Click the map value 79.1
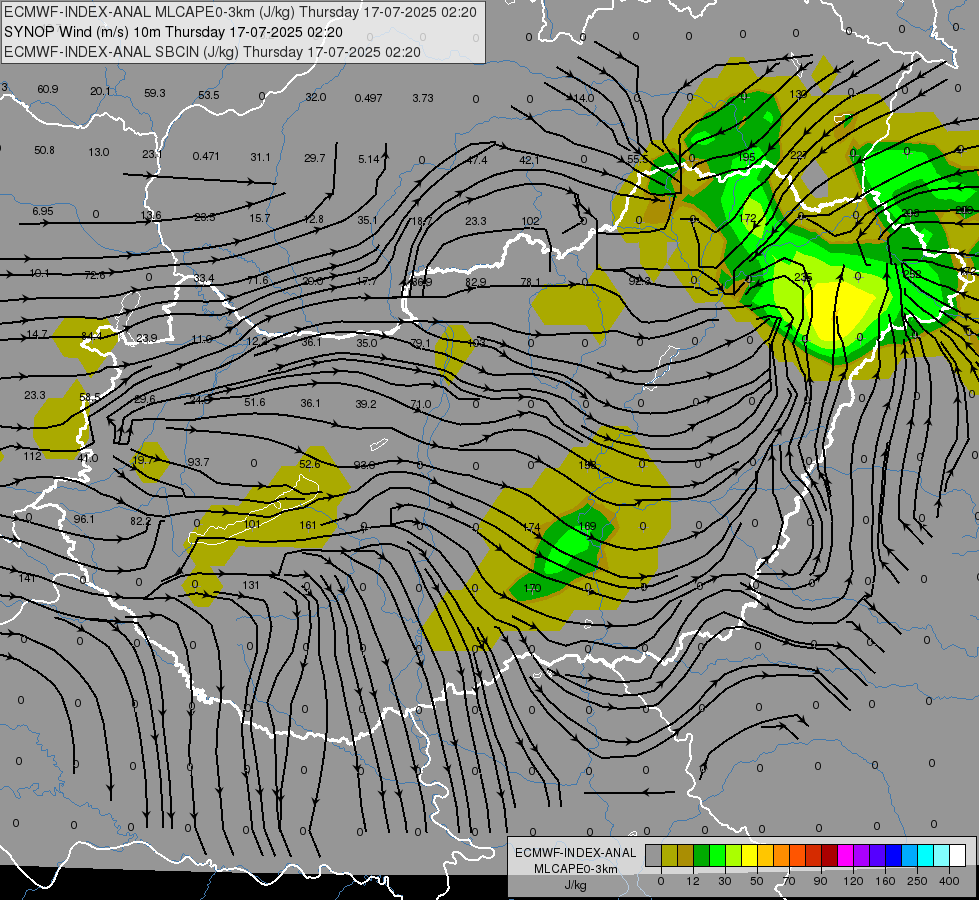Screen dimensions: 979x900 click(421, 344)
